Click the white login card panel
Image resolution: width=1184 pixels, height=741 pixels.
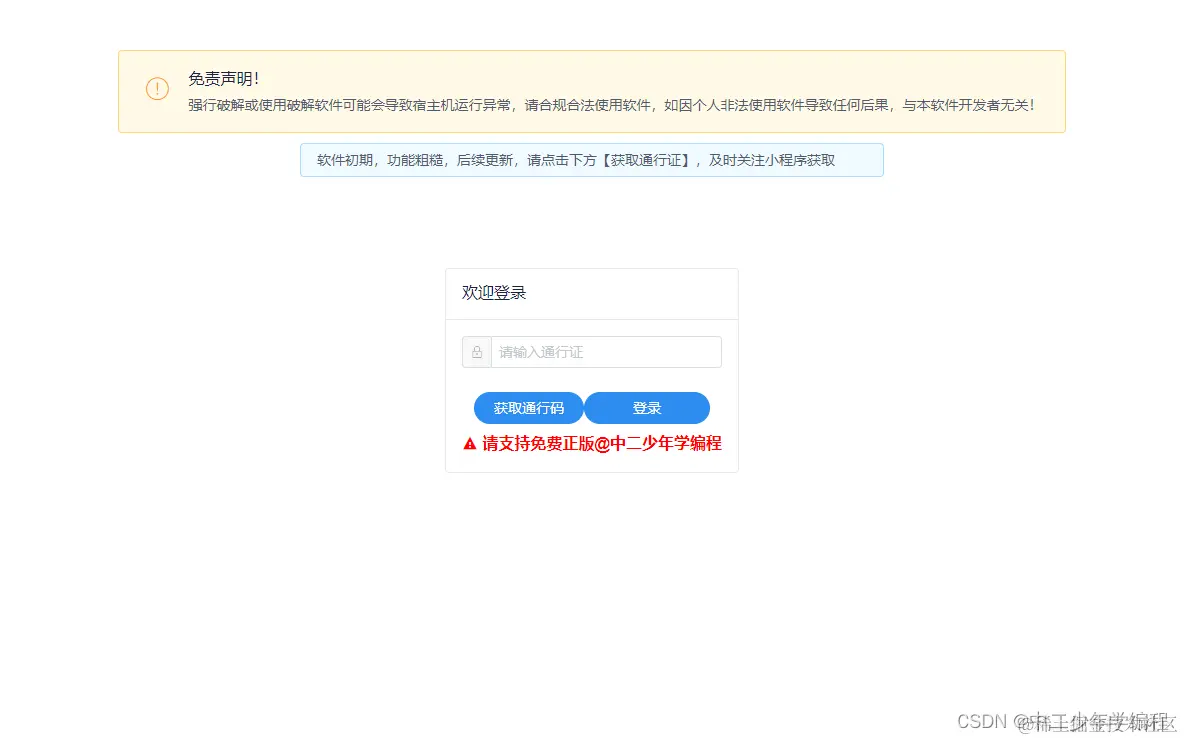591,370
